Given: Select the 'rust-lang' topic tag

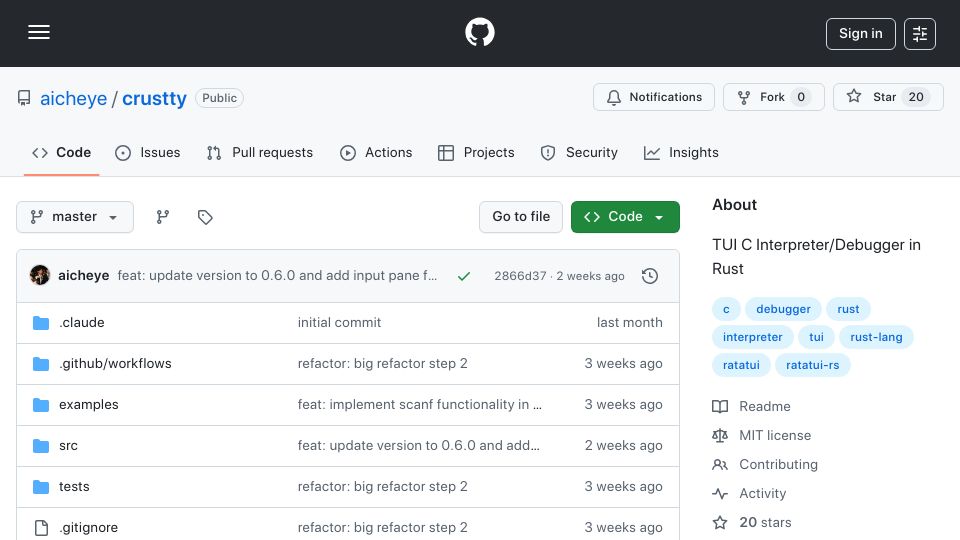Looking at the screenshot, I should point(876,337).
